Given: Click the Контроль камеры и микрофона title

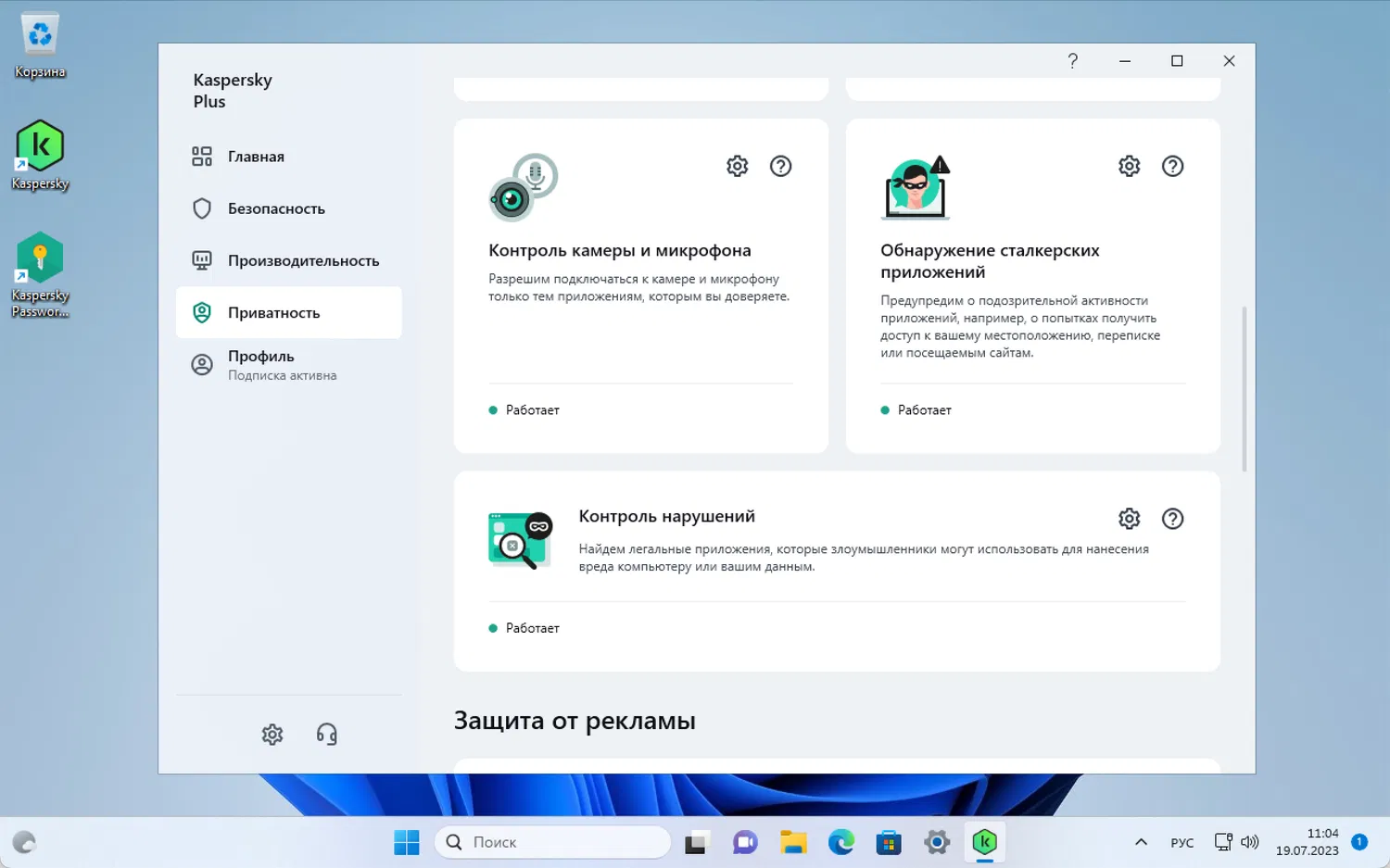Looking at the screenshot, I should 620,250.
